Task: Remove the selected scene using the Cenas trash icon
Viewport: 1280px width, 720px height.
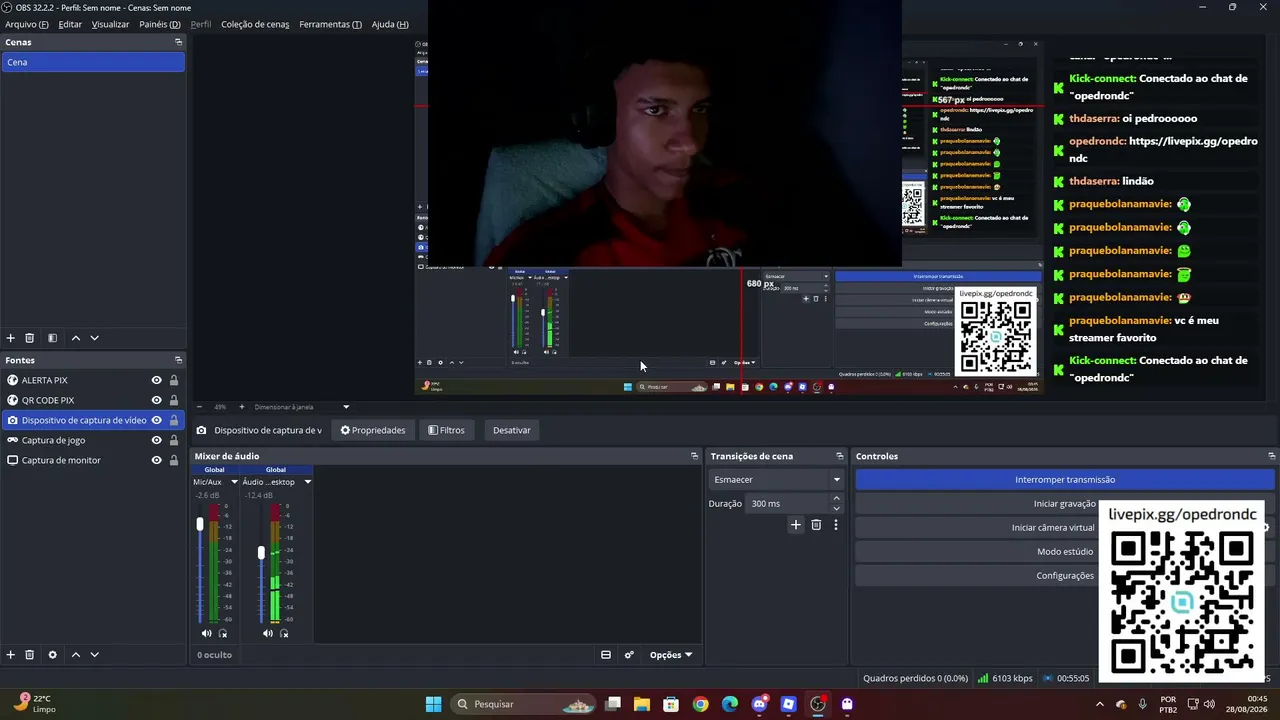Action: [x=30, y=338]
